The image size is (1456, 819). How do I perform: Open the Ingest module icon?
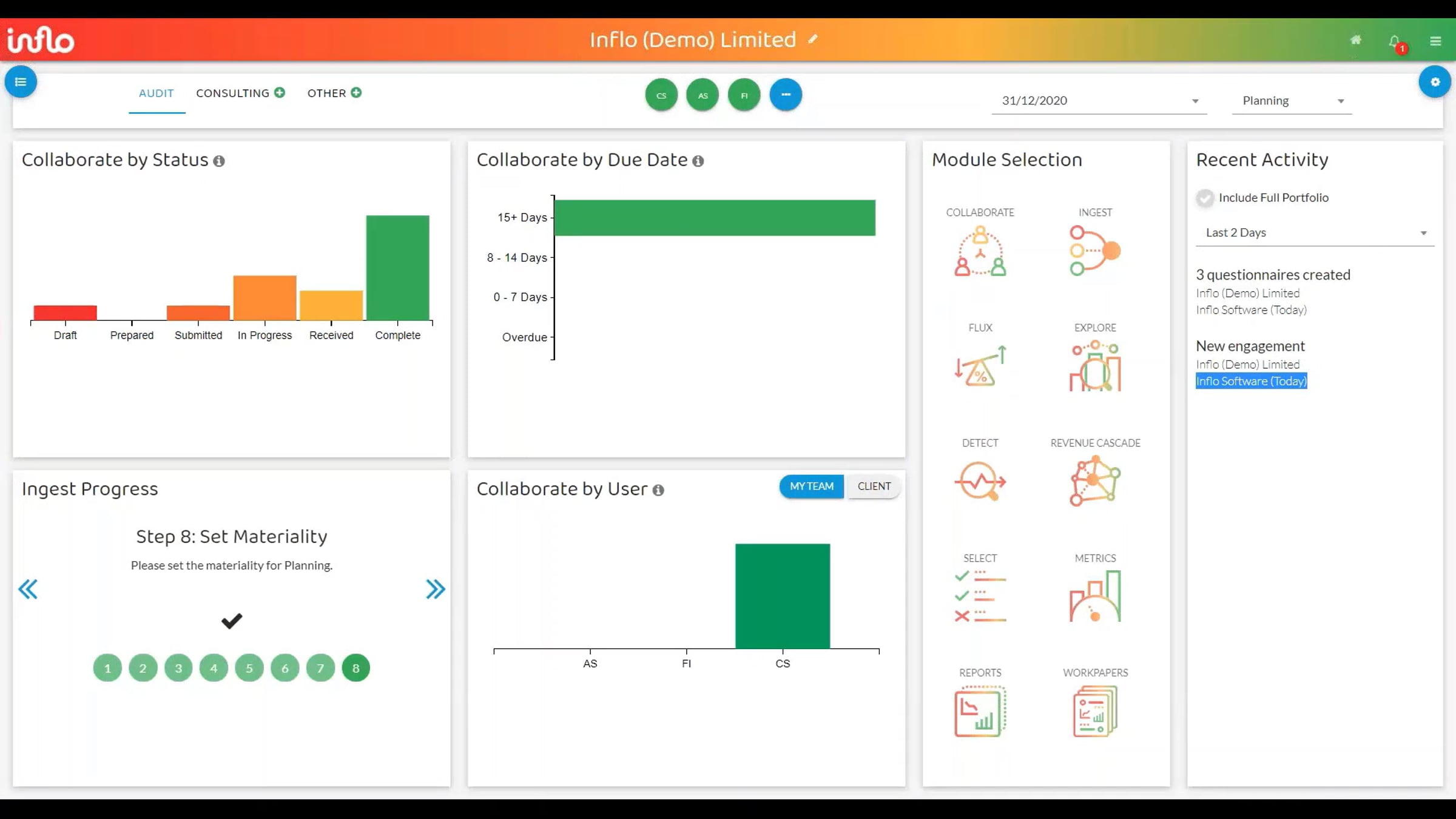1094,251
